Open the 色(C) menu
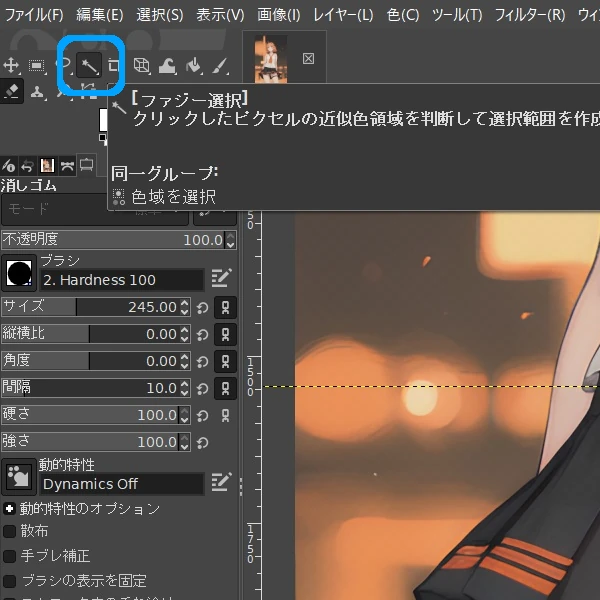 [x=403, y=15]
